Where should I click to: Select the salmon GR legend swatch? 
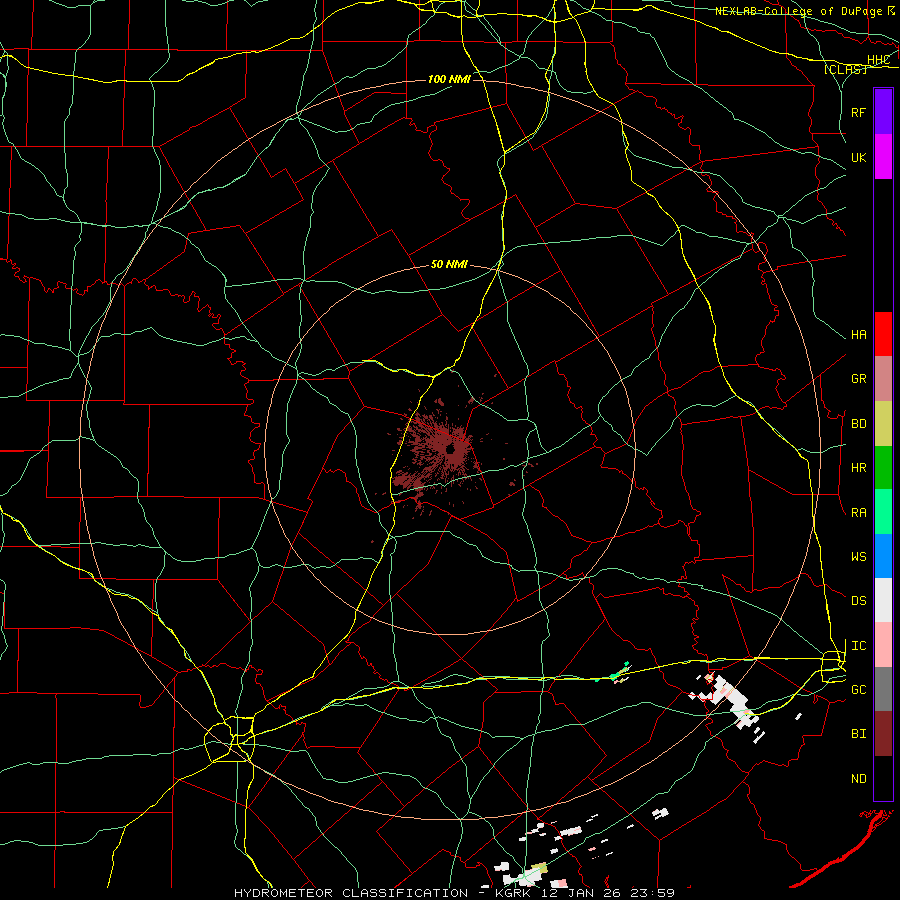[883, 379]
